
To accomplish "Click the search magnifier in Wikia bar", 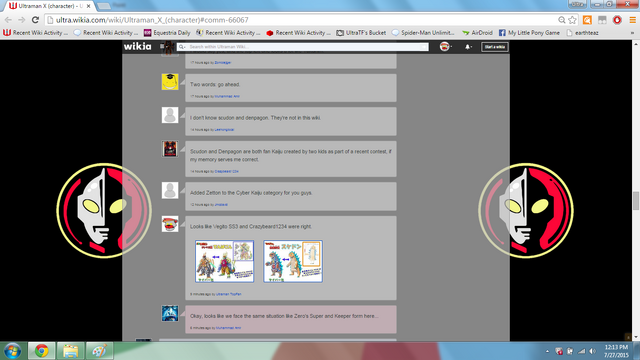I will (182, 47).
